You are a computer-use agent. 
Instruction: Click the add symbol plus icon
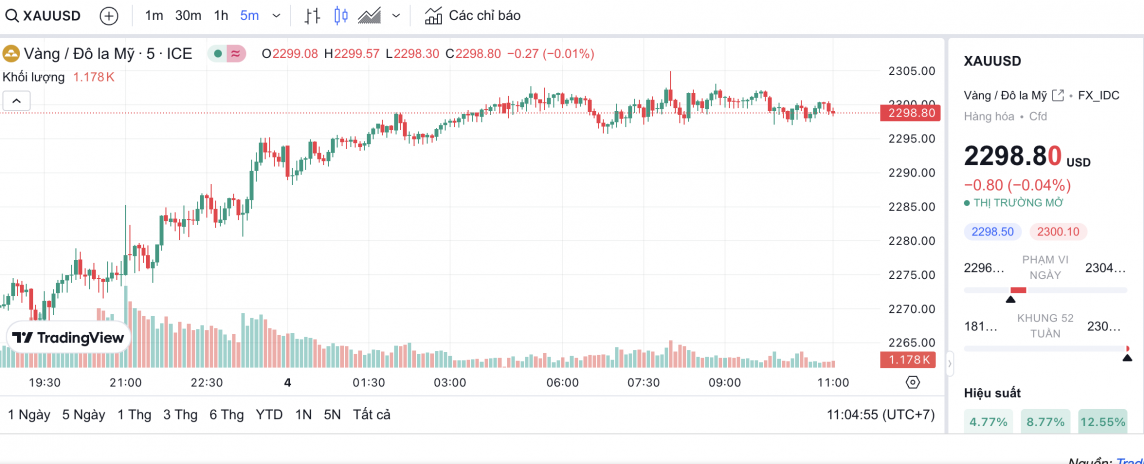[x=109, y=16]
